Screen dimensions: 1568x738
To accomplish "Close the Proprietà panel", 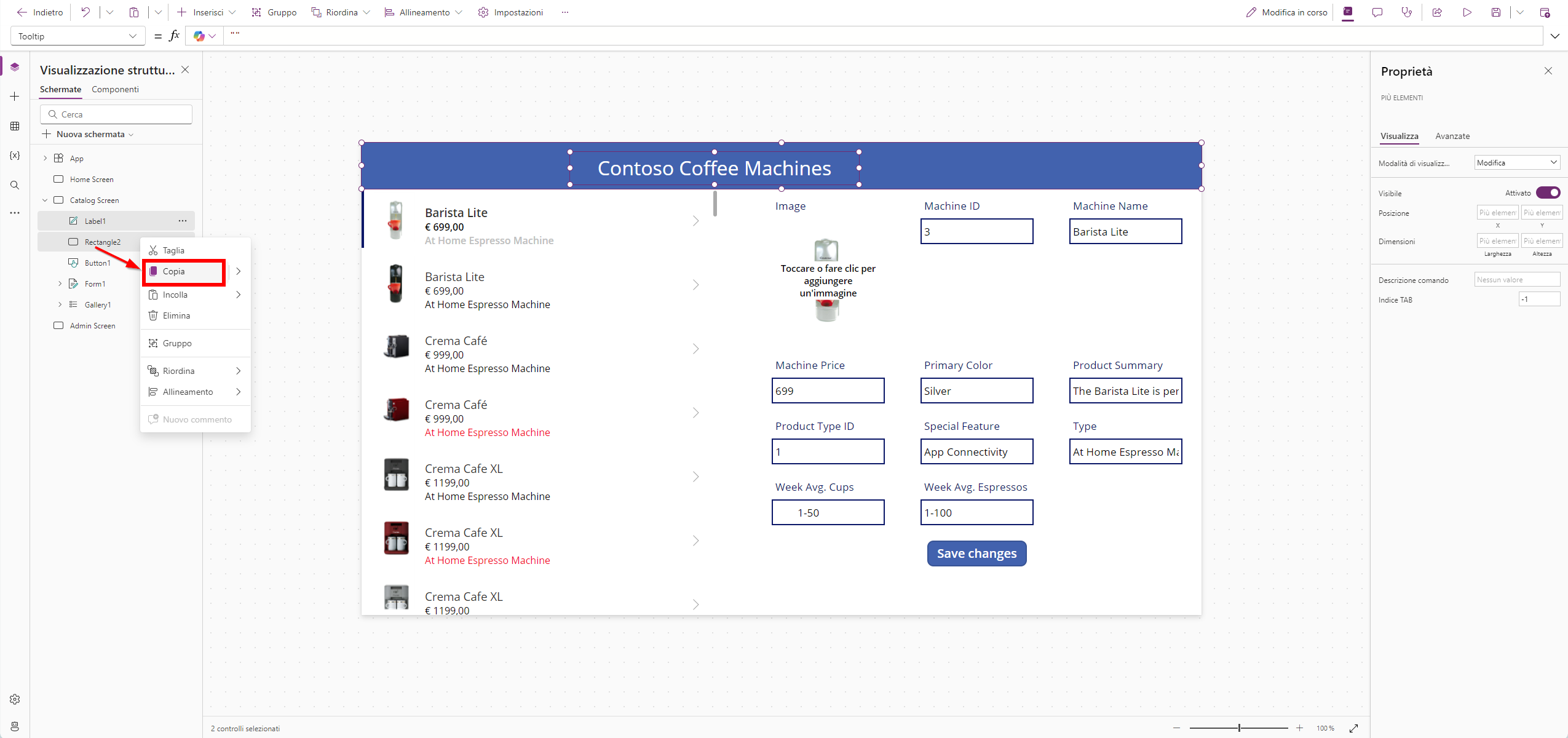I will pos(1548,71).
